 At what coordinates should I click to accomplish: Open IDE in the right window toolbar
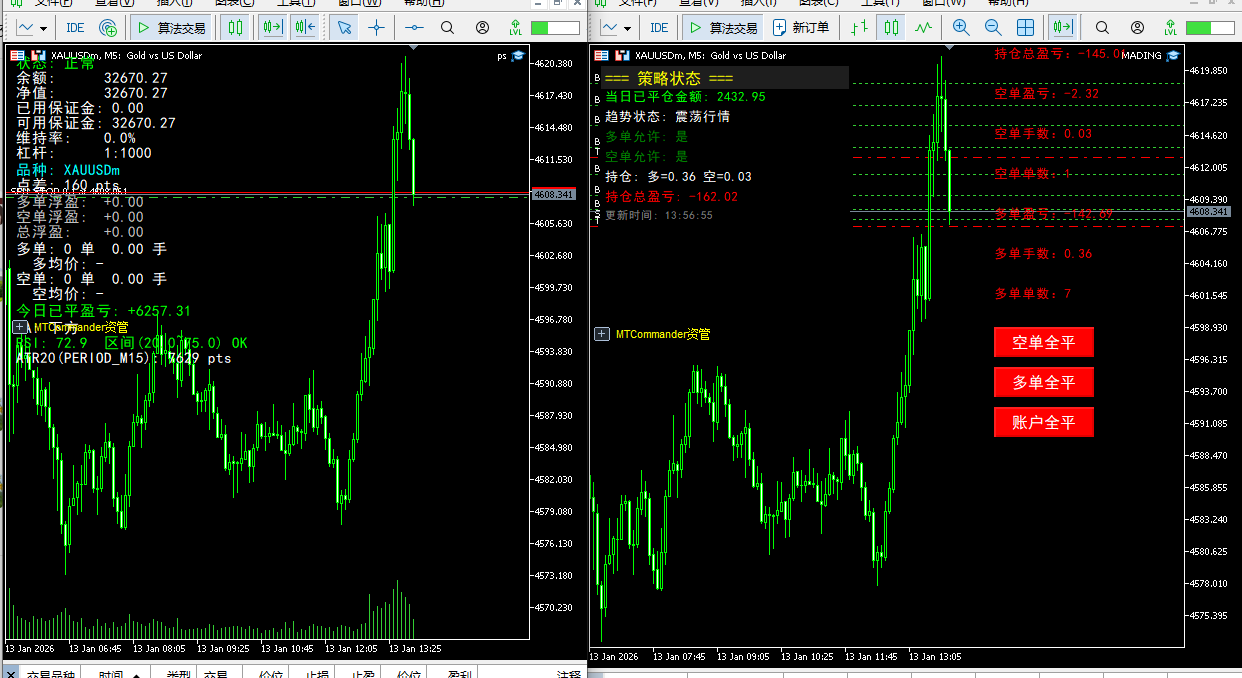659,28
